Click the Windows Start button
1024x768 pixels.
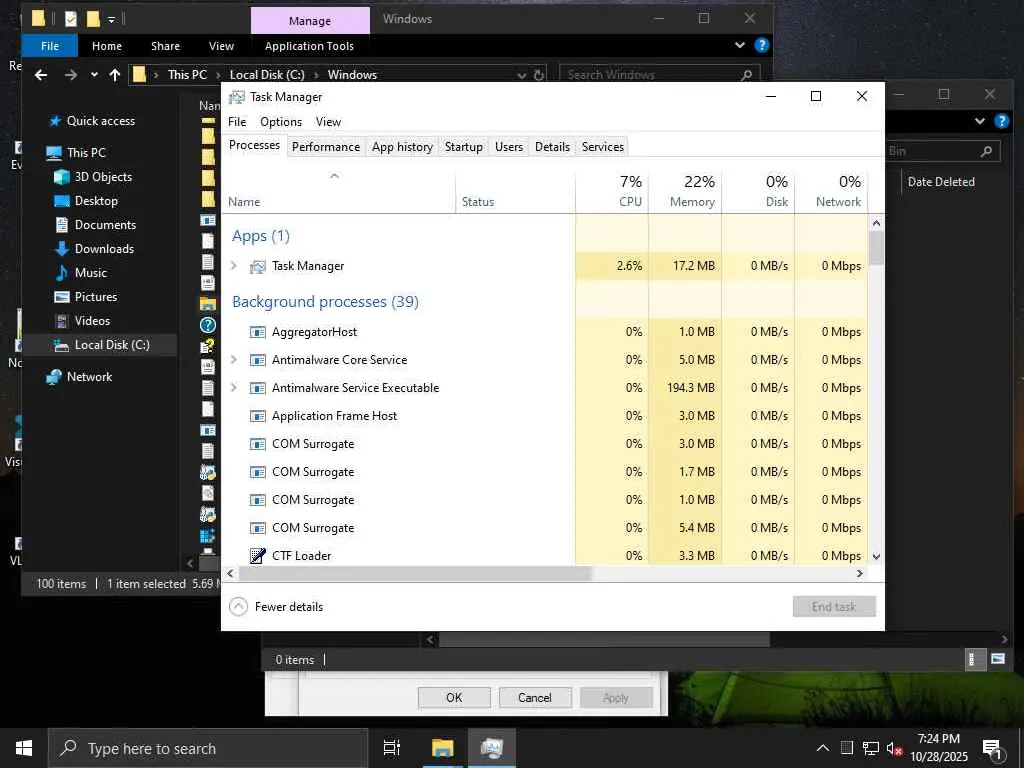pyautogui.click(x=24, y=748)
